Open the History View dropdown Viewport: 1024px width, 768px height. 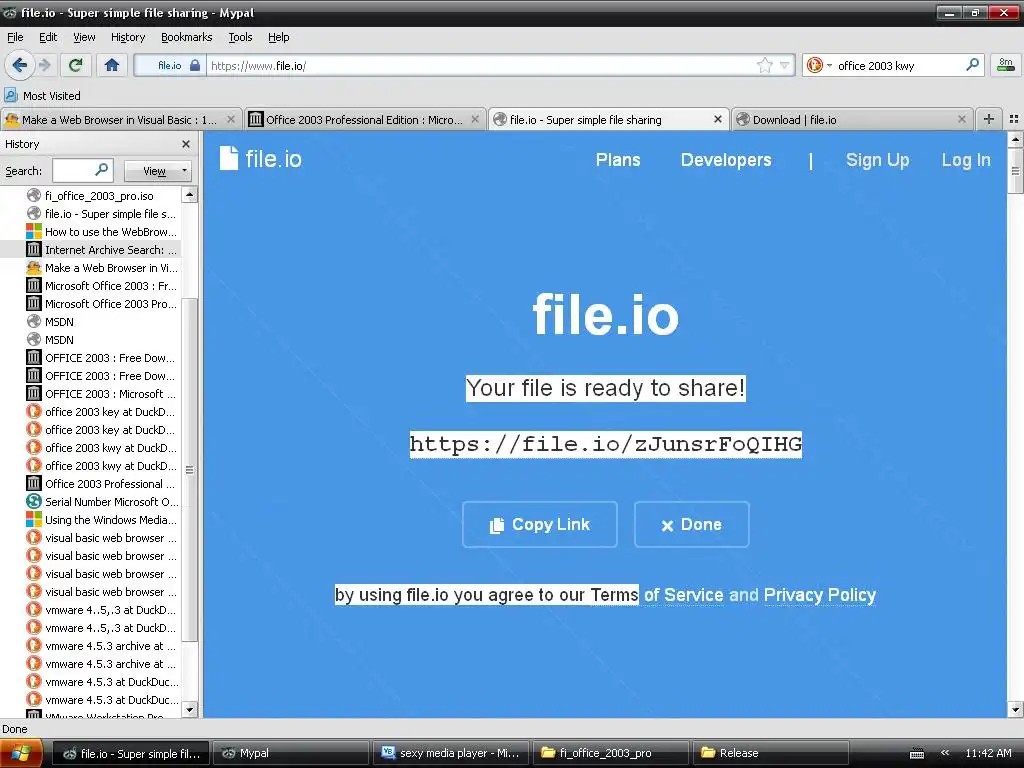[158, 171]
